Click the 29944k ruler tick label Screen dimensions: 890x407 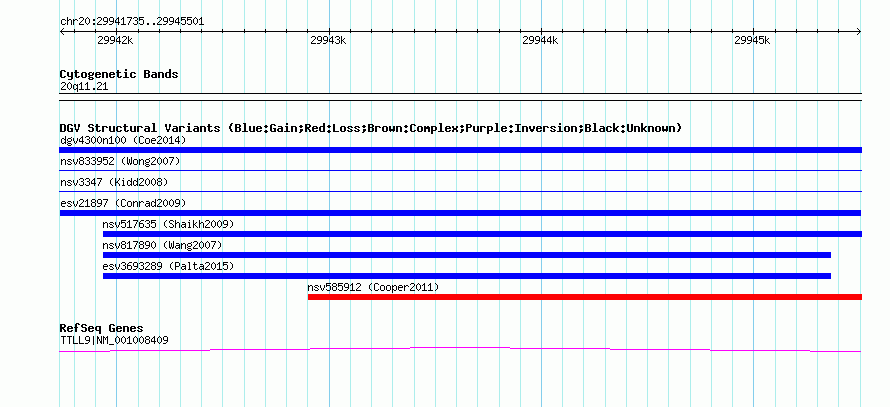click(x=540, y=40)
